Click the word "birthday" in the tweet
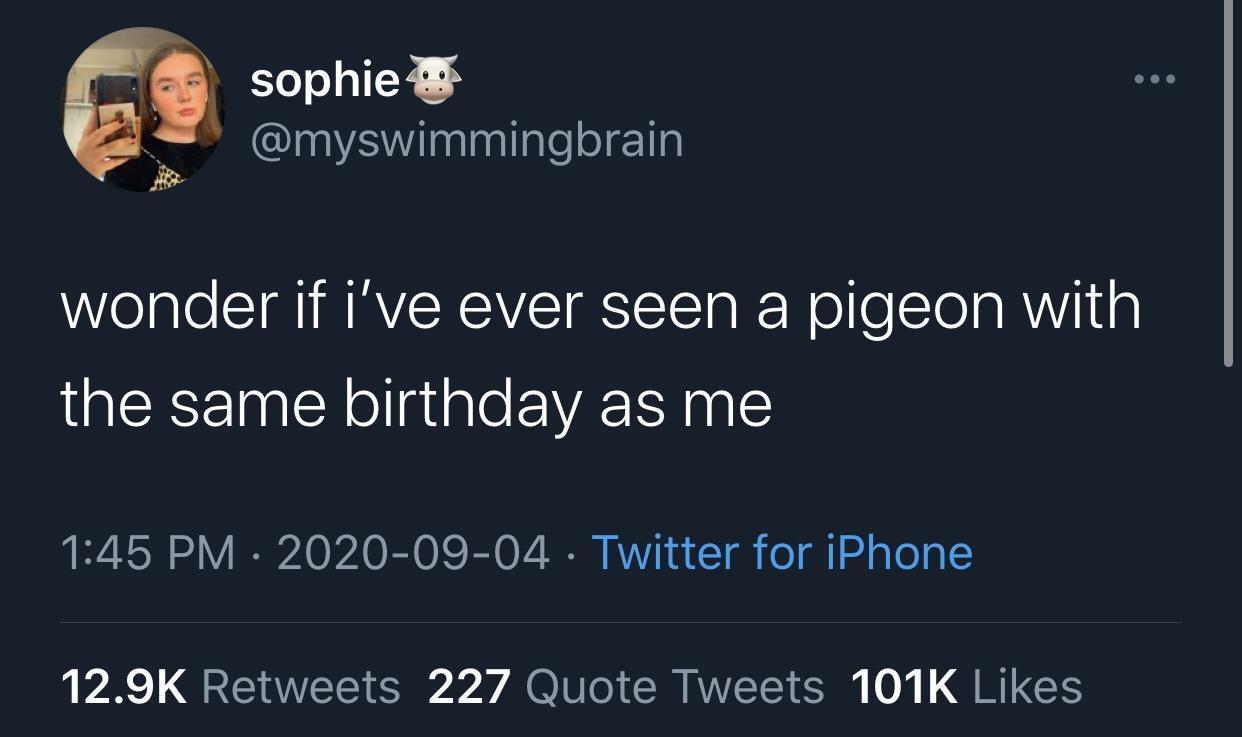Screen dimensions: 1242x737 (x=461, y=405)
